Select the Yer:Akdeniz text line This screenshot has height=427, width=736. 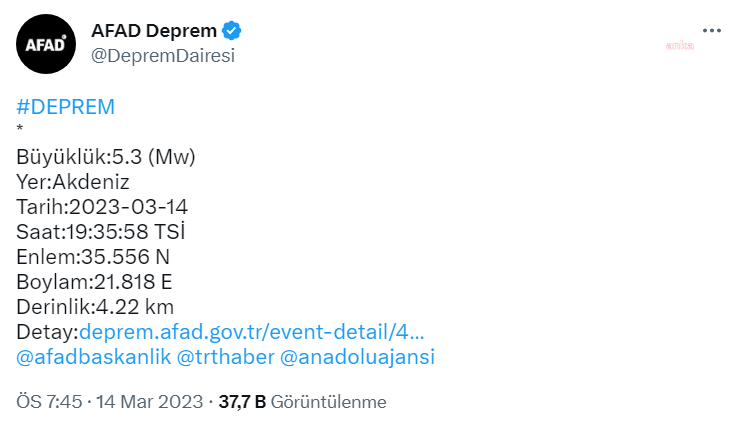73,182
